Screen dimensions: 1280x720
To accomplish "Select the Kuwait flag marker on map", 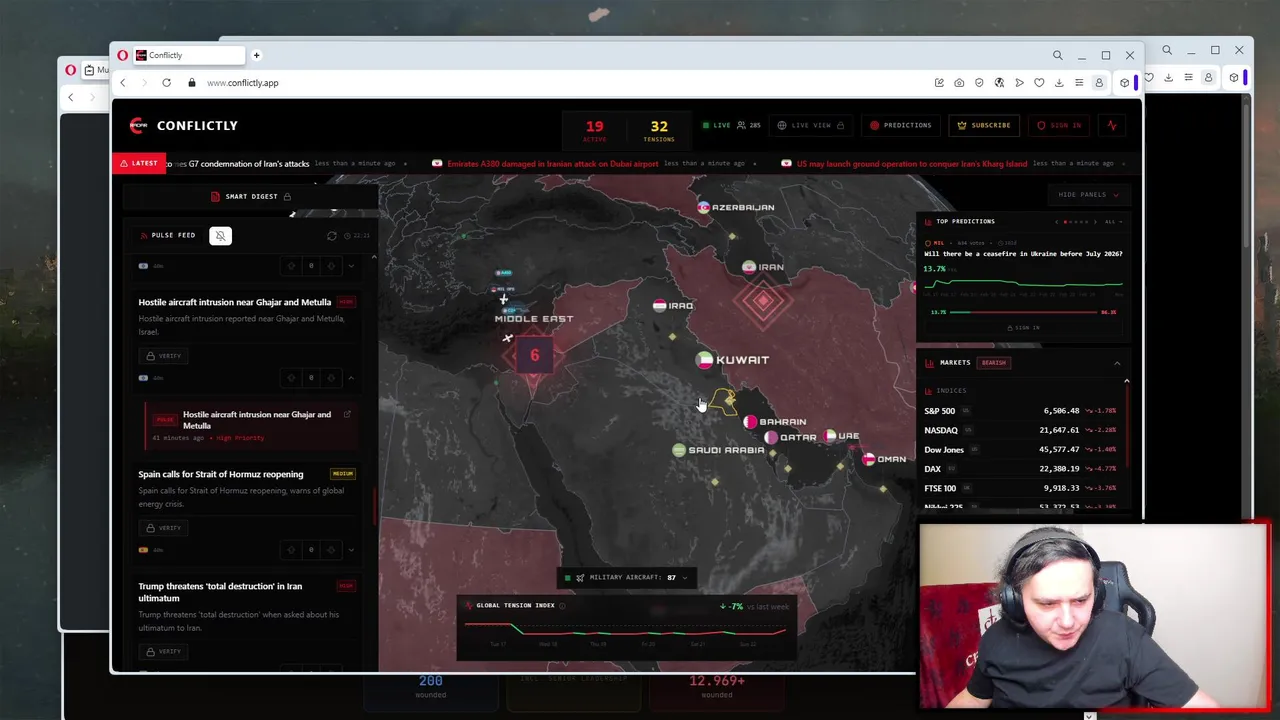I will (x=704, y=360).
